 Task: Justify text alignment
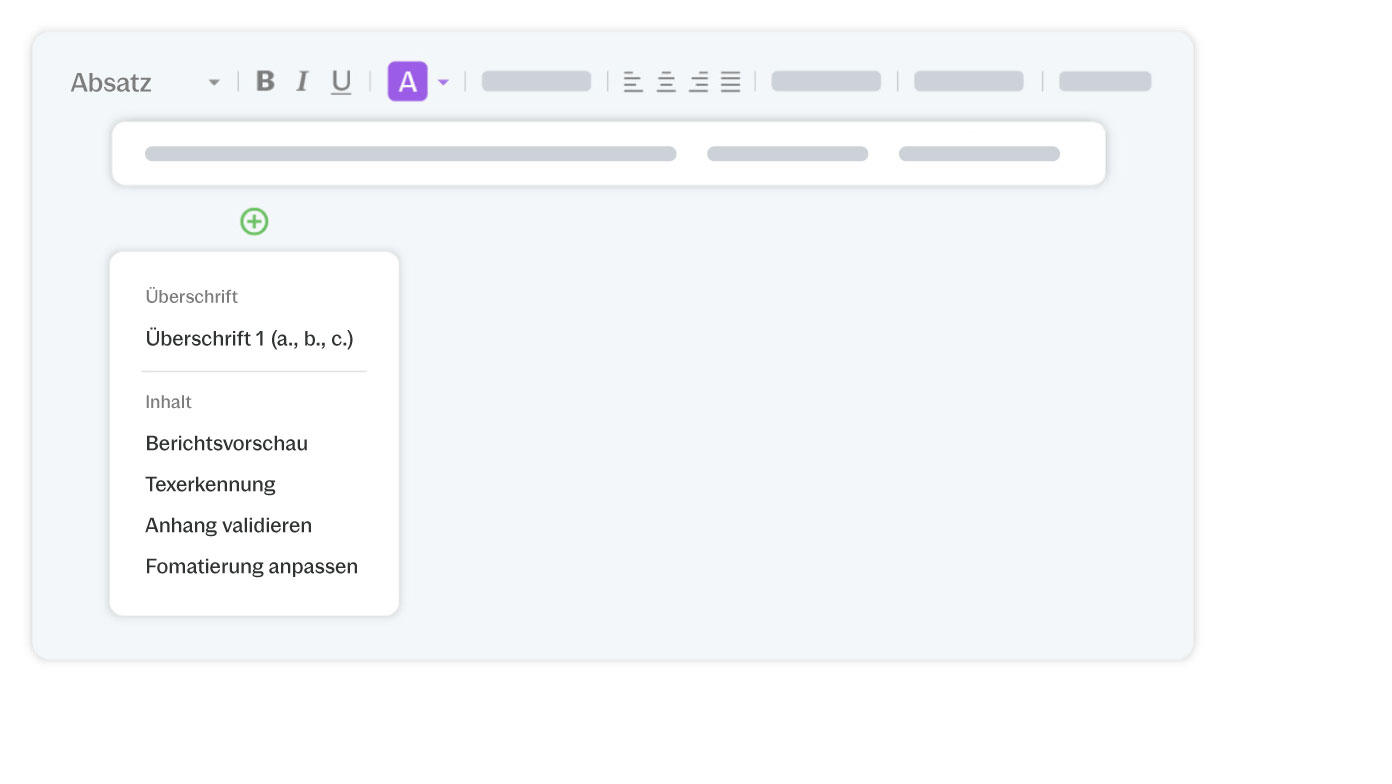pos(731,82)
